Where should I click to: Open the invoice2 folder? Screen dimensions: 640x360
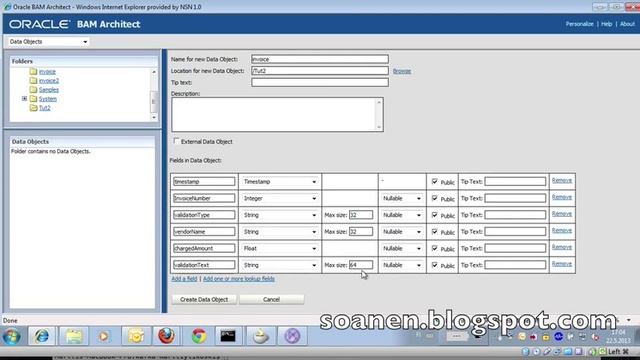click(x=49, y=81)
